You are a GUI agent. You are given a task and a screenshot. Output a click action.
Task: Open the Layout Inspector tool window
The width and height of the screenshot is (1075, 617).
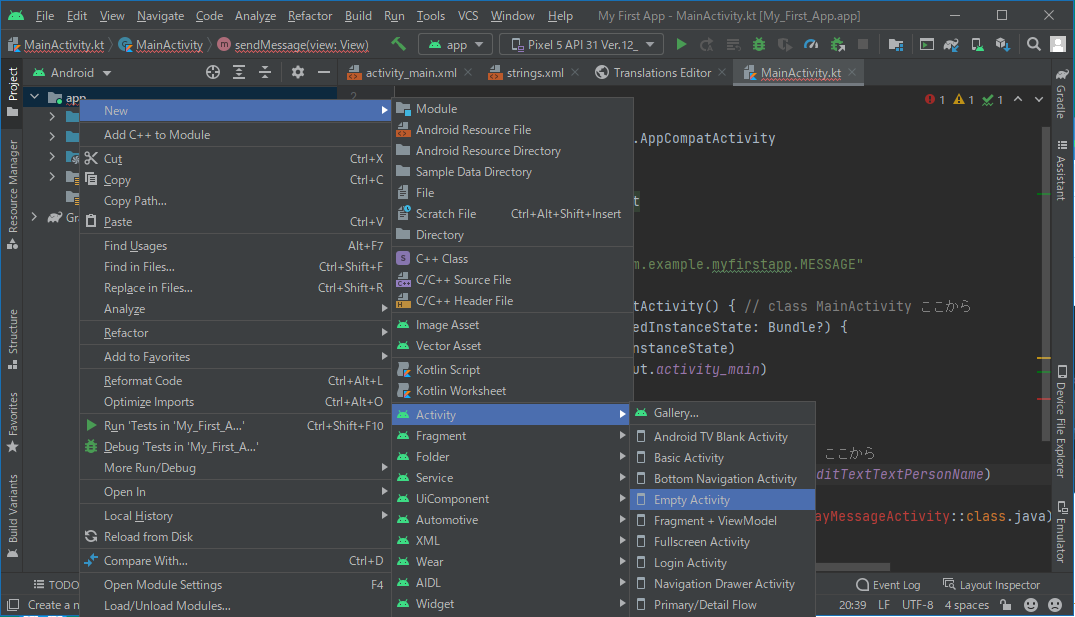click(x=991, y=585)
